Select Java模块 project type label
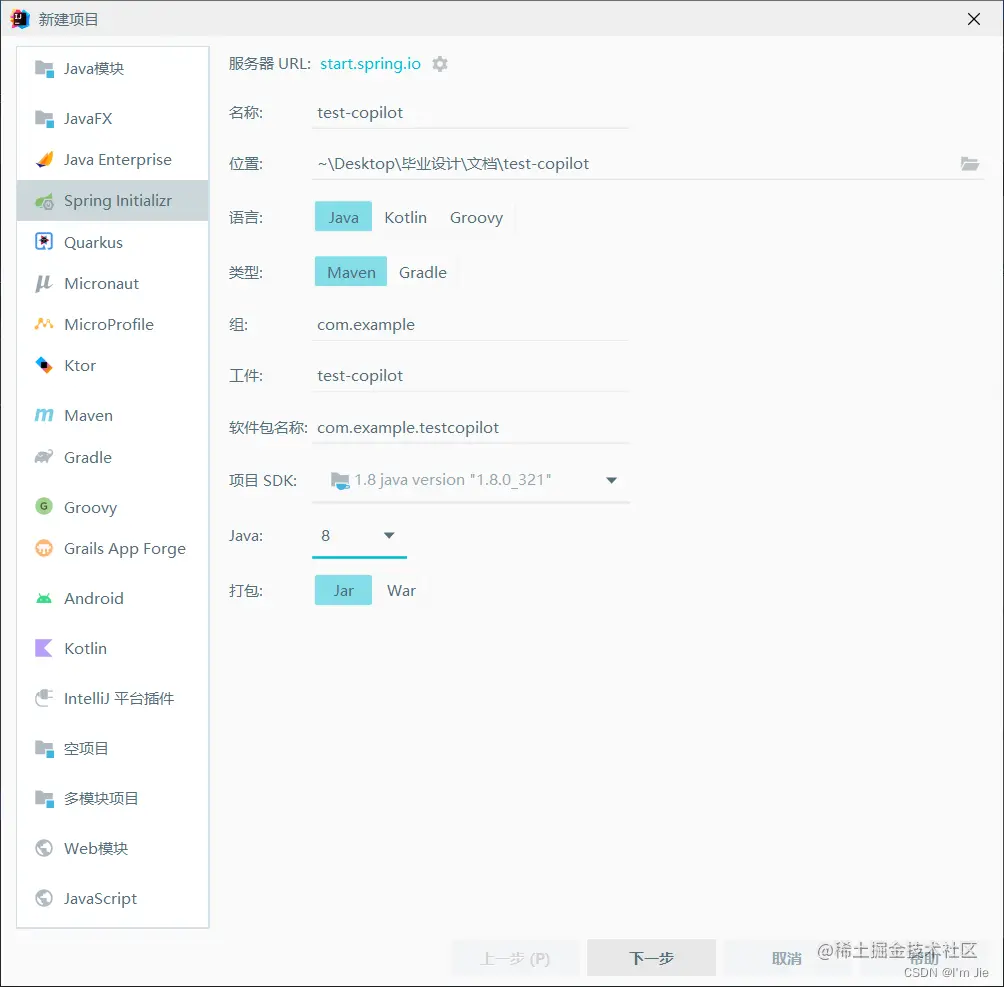This screenshot has width=1004, height=987. pyautogui.click(x=94, y=69)
